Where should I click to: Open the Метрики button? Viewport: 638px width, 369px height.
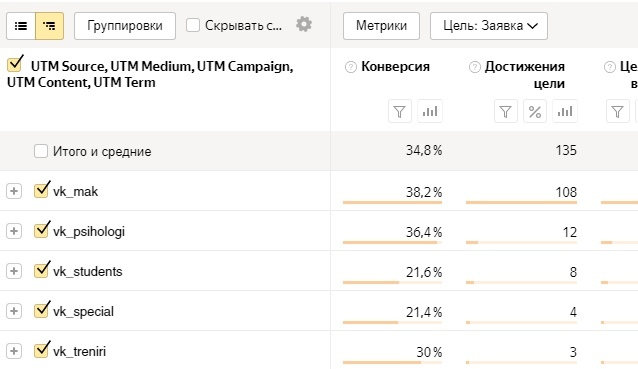pos(381,26)
